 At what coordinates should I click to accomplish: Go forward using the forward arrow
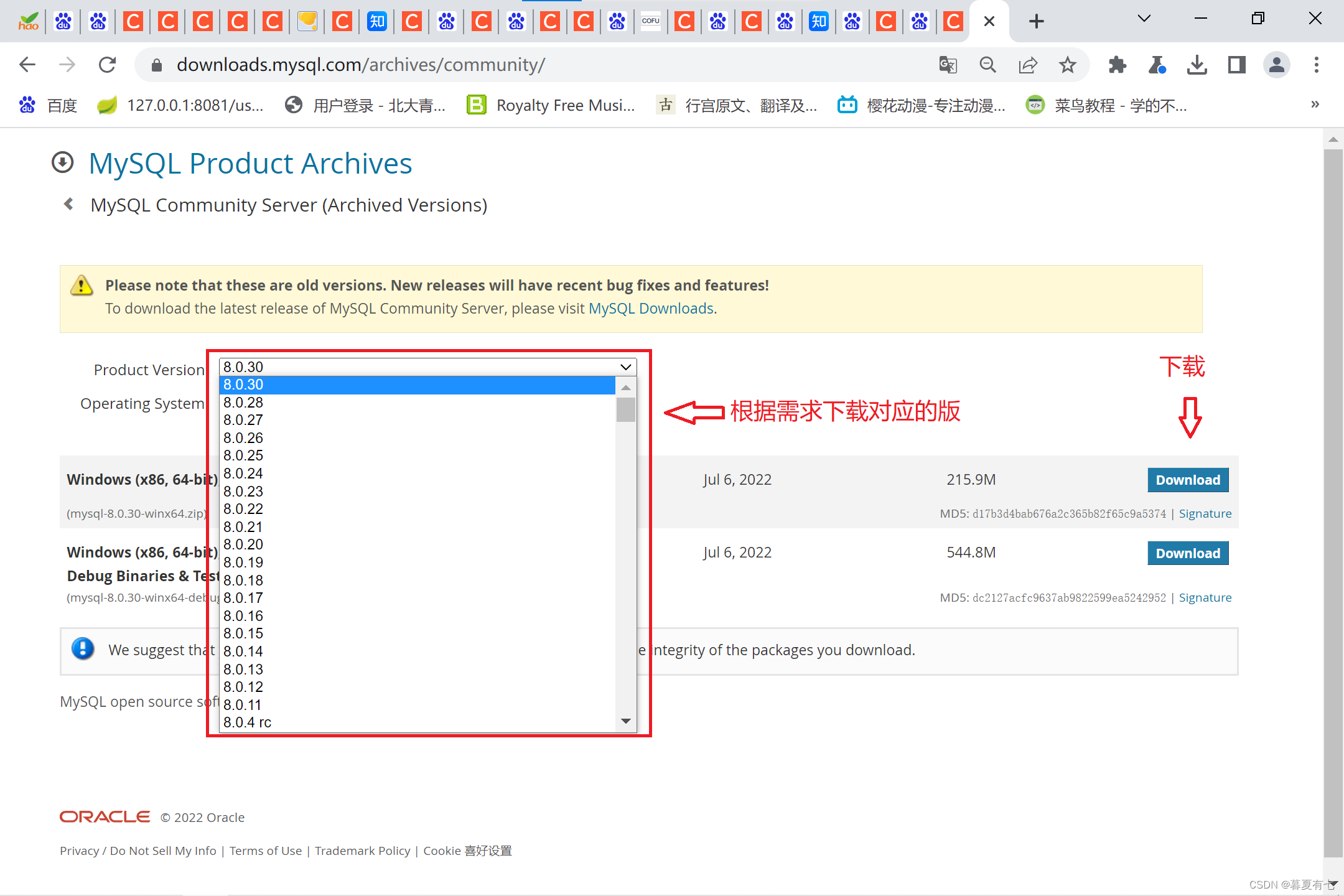[x=67, y=65]
